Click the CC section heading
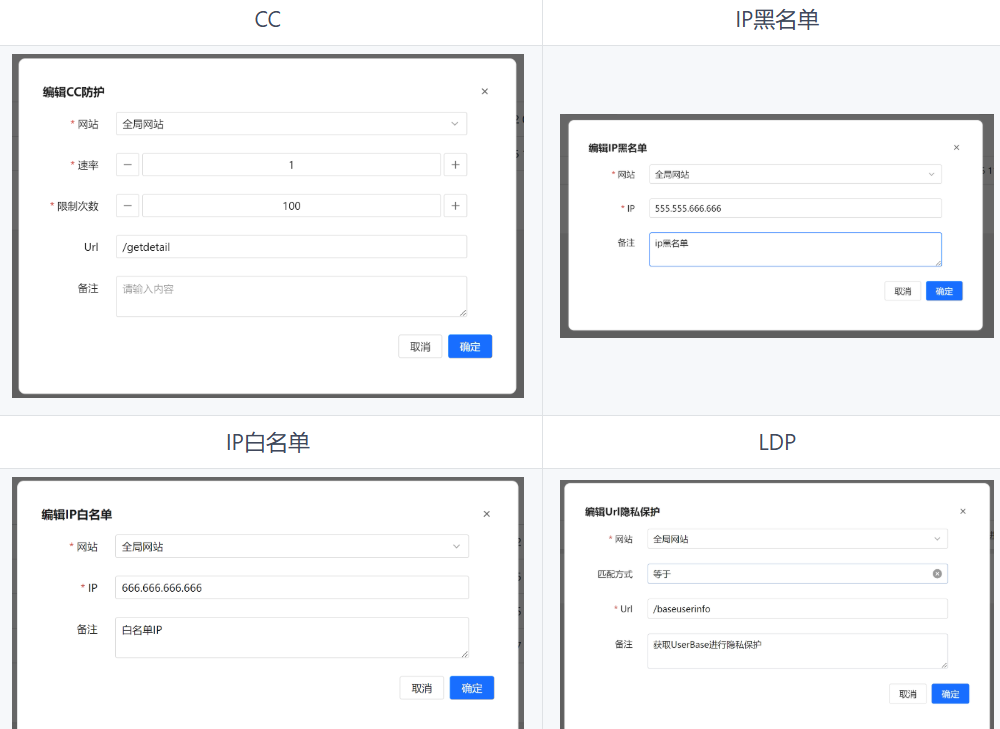1000x729 pixels. pos(267,20)
